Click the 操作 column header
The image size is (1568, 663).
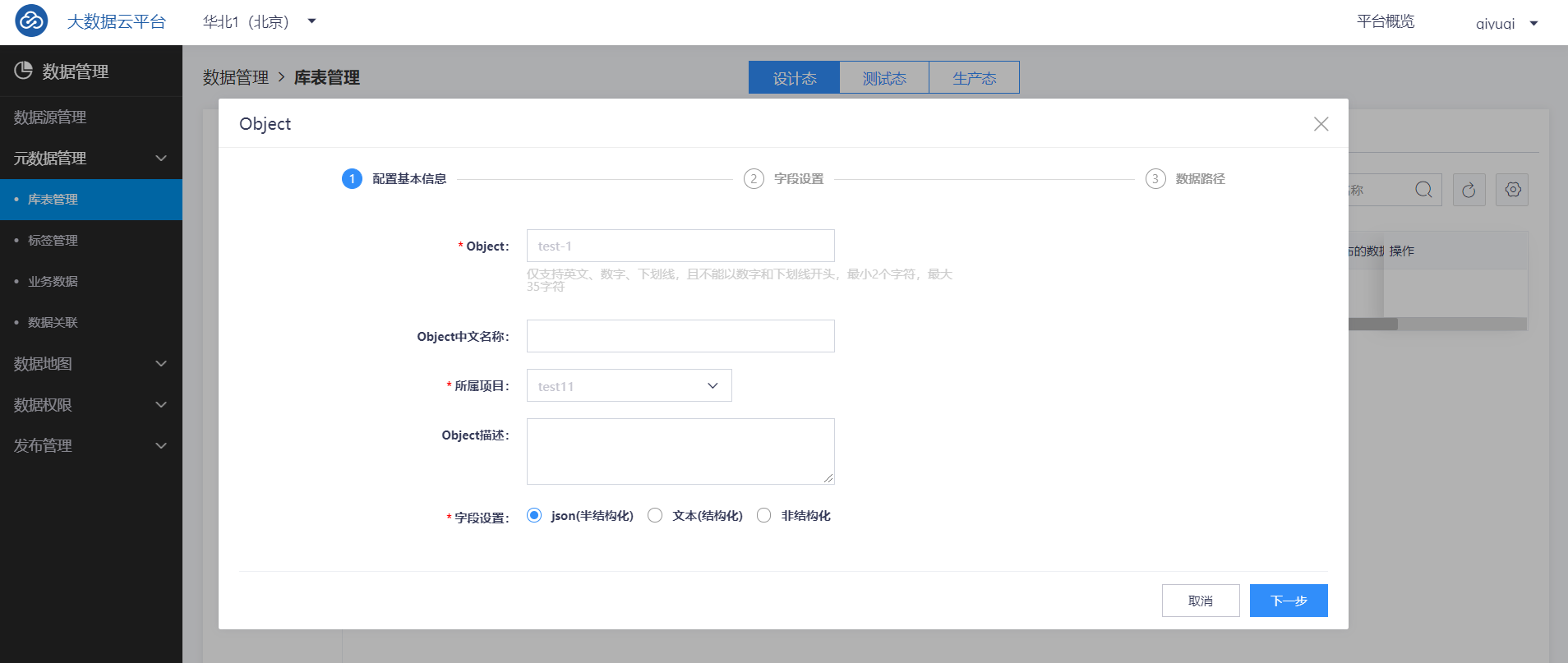pos(1402,251)
